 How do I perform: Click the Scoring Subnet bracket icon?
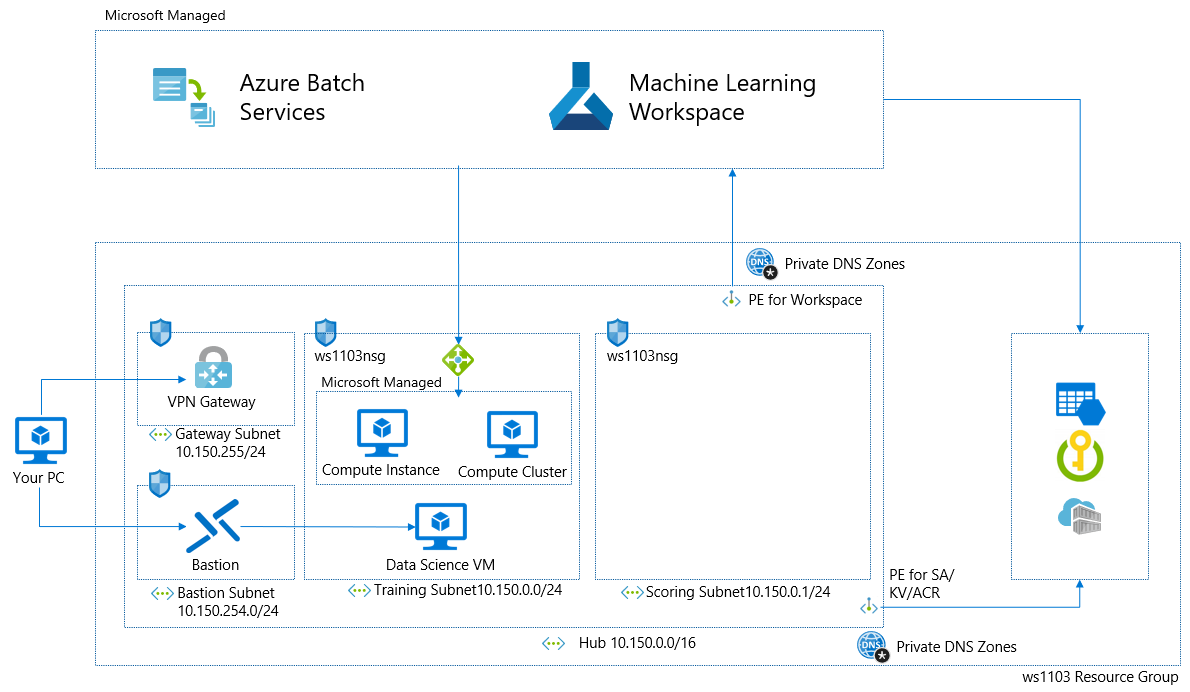(x=632, y=593)
